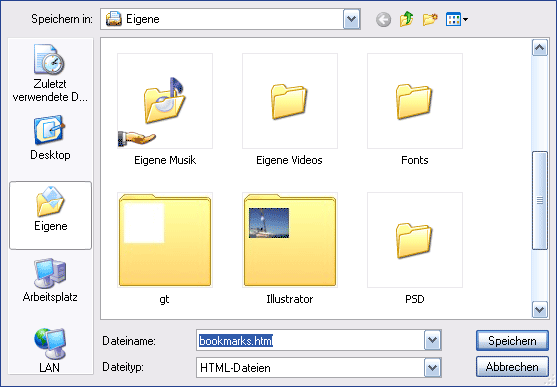Image resolution: width=557 pixels, height=387 pixels.
Task: Click the scrollbar up arrow
Action: [540, 48]
